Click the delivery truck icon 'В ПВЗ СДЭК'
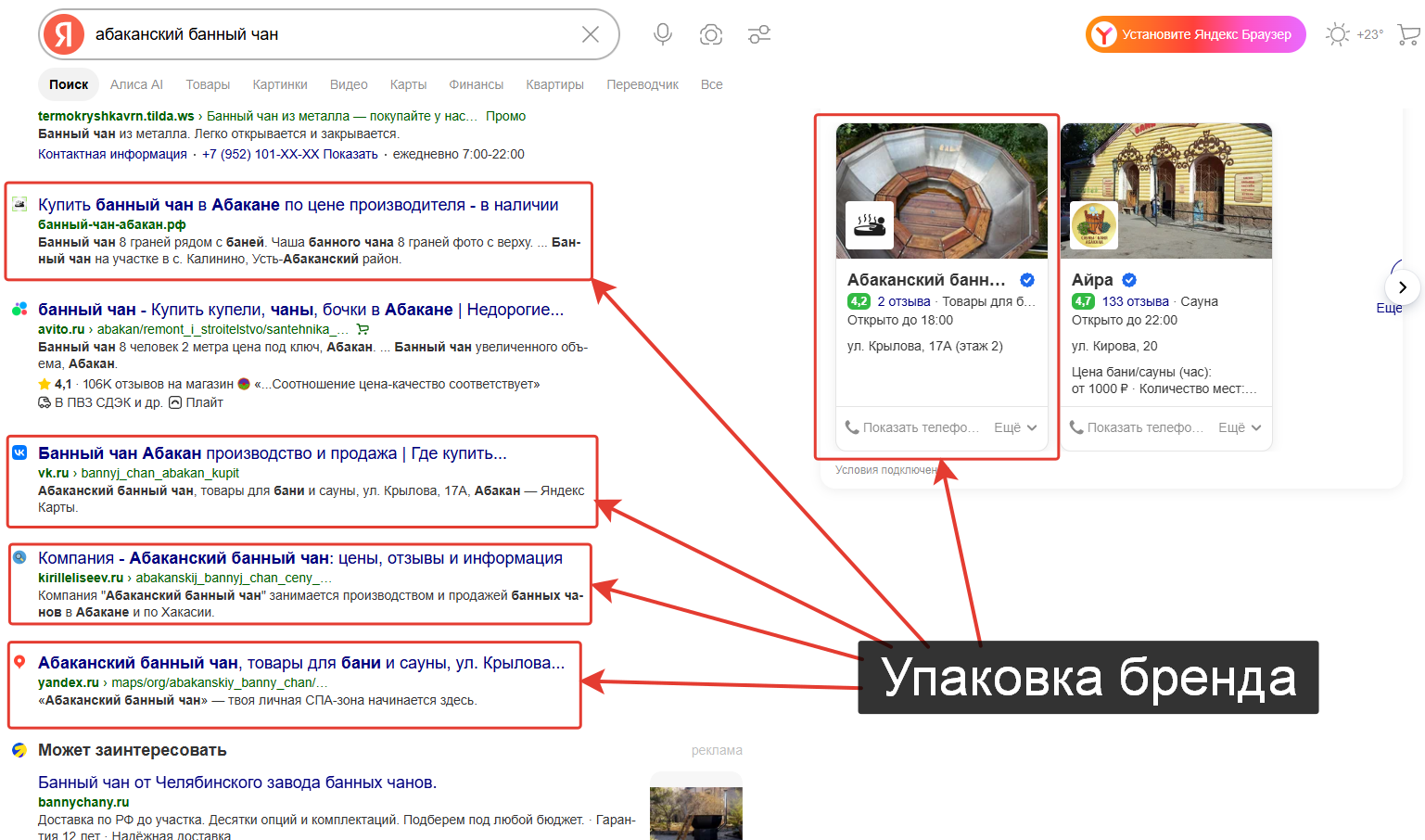Screen dimensions: 1425x840 pyautogui.click(x=45, y=402)
